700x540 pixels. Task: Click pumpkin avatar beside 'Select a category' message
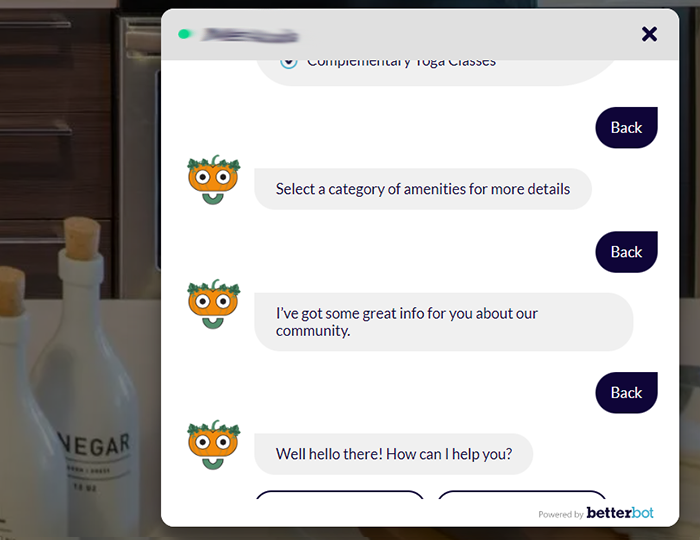(213, 180)
